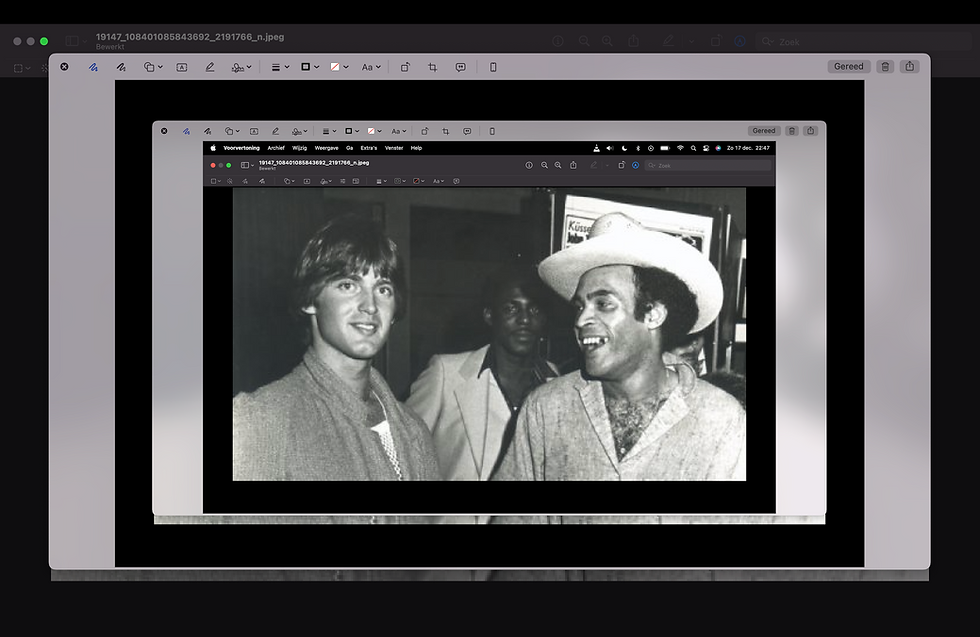Screen dimensions: 980x637
Task: Open the fill color swatch in the top toolbar
Action: [339, 67]
